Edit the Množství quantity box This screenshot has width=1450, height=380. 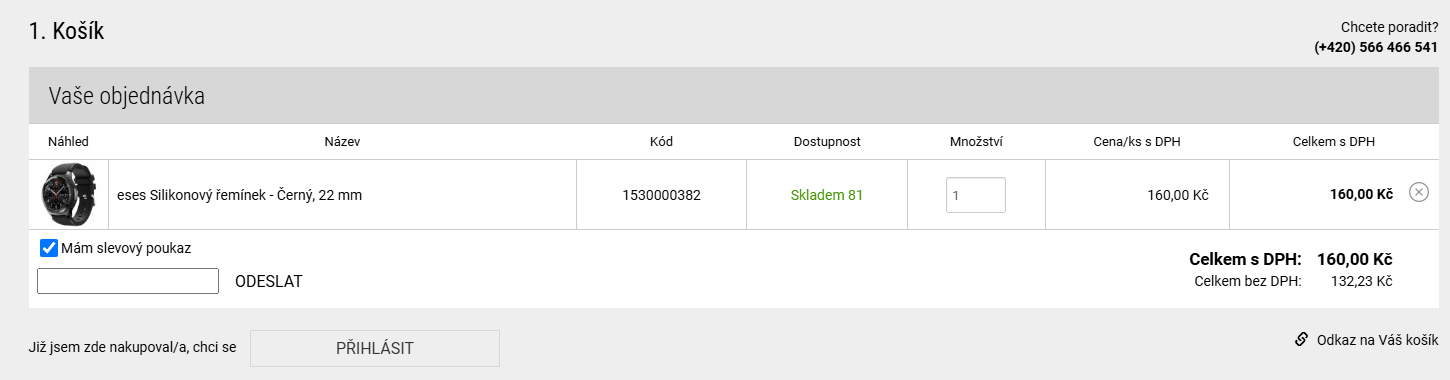coord(976,195)
